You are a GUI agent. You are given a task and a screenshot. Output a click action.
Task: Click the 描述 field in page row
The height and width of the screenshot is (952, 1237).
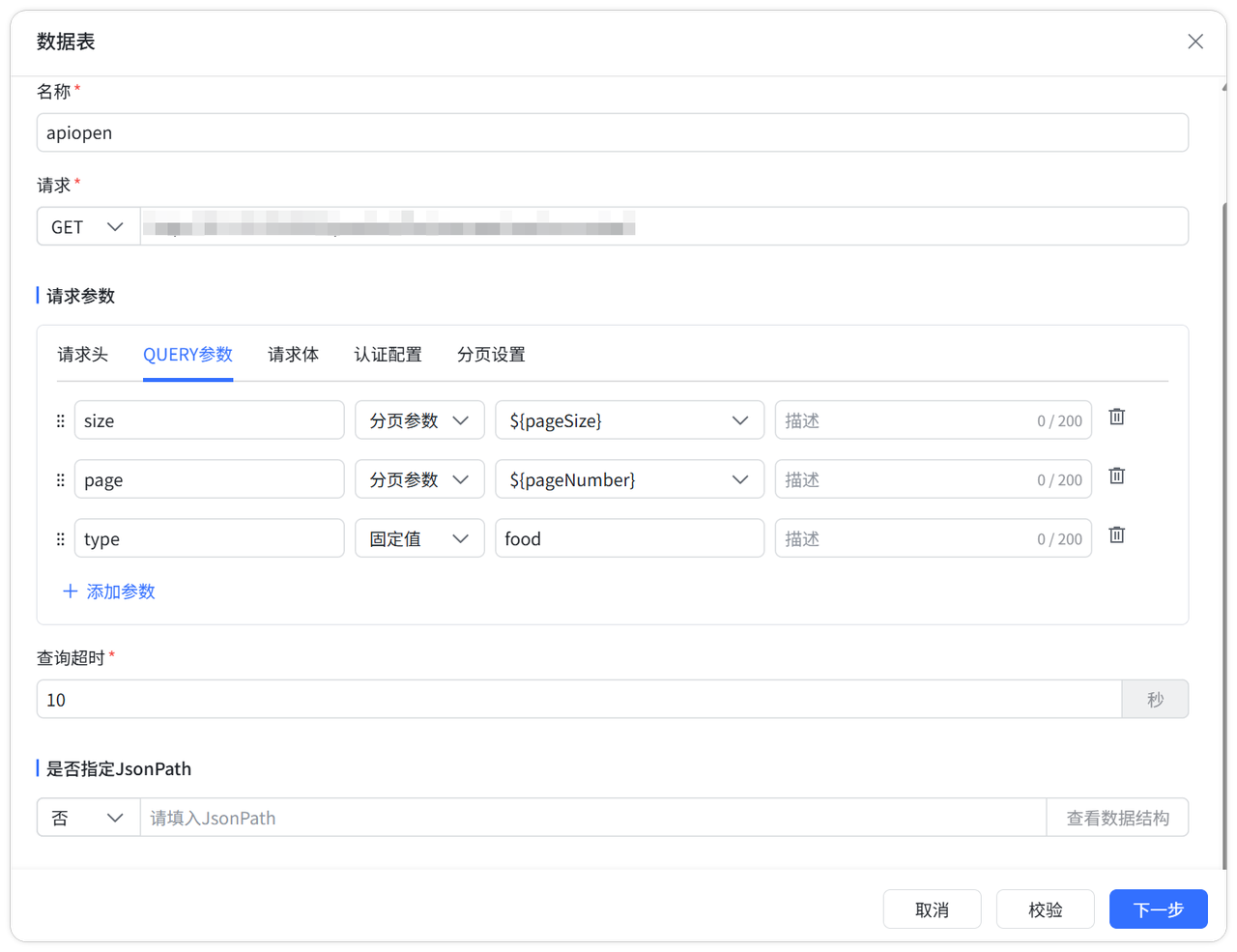click(933, 479)
